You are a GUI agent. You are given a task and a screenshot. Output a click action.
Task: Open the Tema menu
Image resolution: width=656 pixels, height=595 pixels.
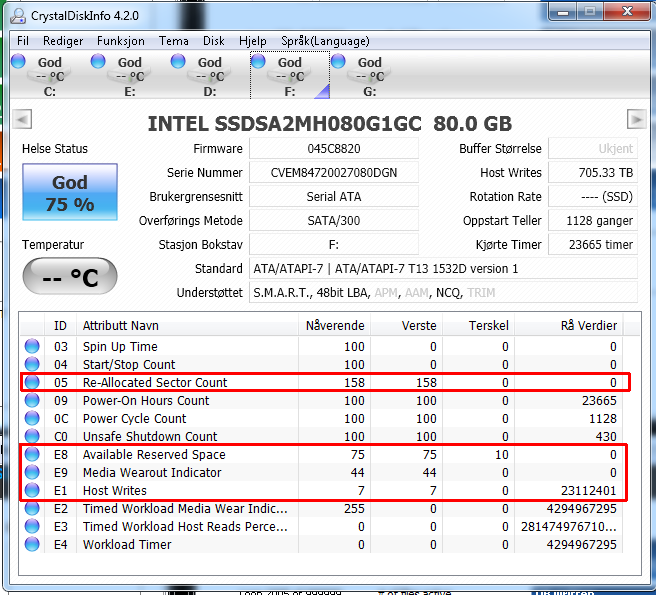[x=173, y=41]
